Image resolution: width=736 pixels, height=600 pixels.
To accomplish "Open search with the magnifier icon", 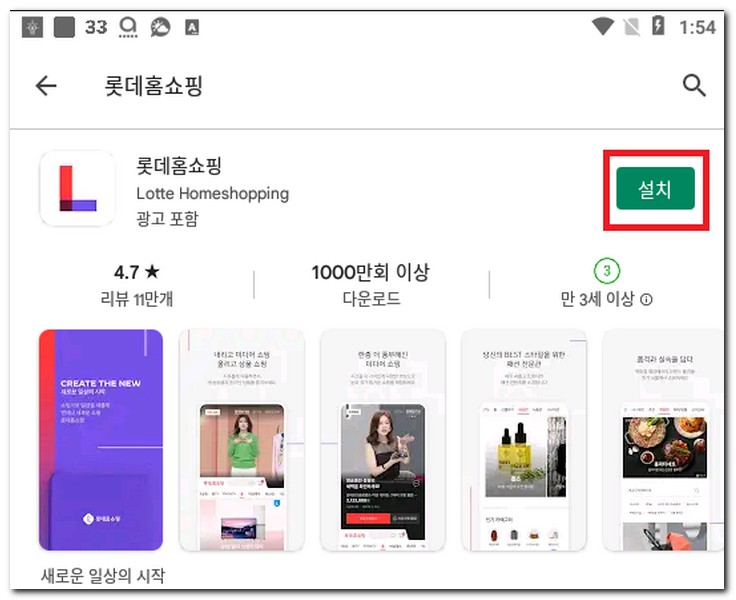I will pyautogui.click(x=694, y=85).
